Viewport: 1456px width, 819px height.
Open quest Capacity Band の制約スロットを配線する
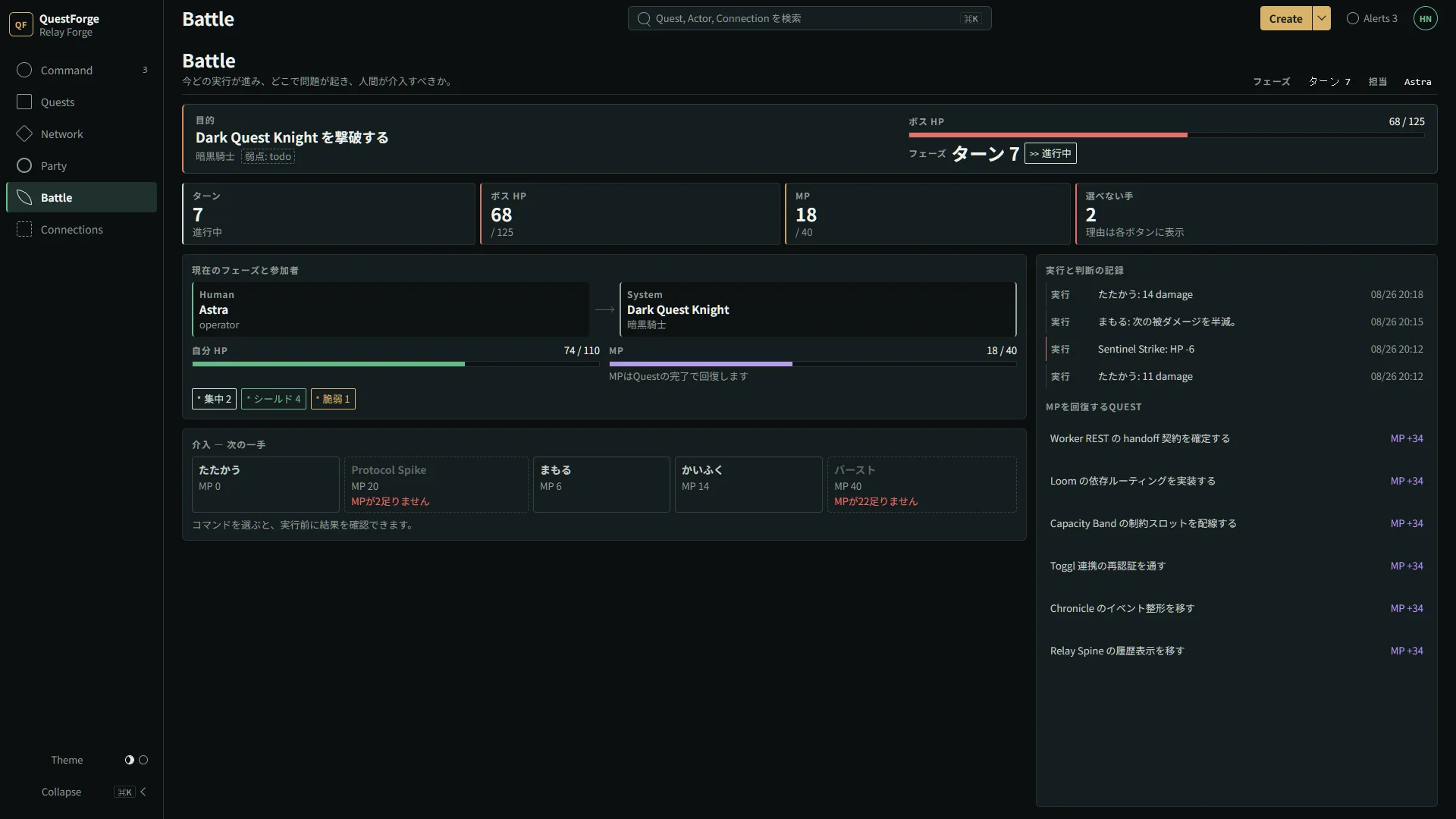pyautogui.click(x=1236, y=523)
